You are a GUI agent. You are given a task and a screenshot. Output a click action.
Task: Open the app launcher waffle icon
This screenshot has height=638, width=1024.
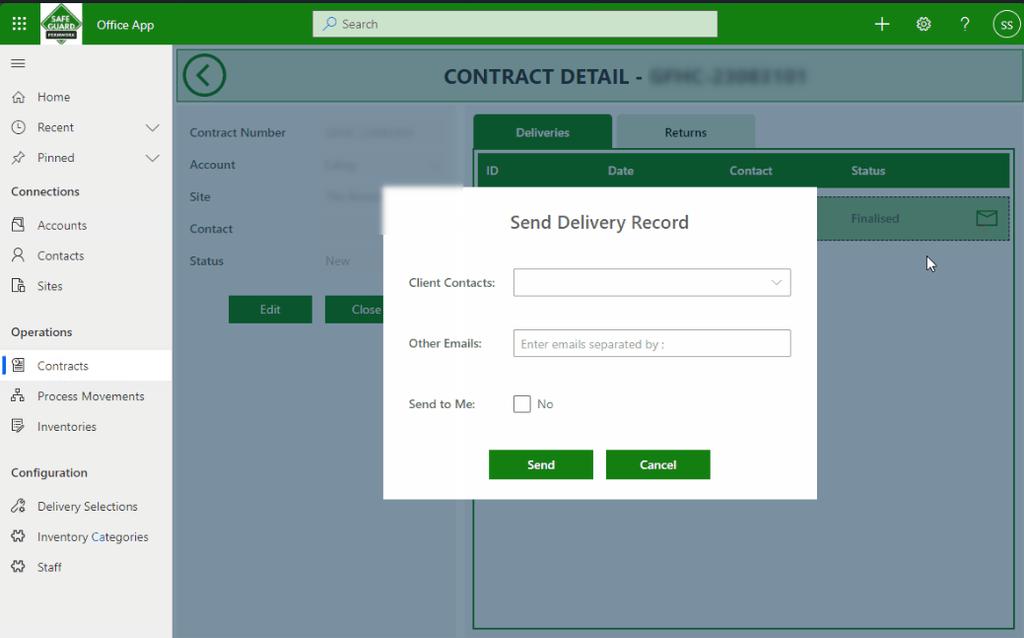point(19,24)
